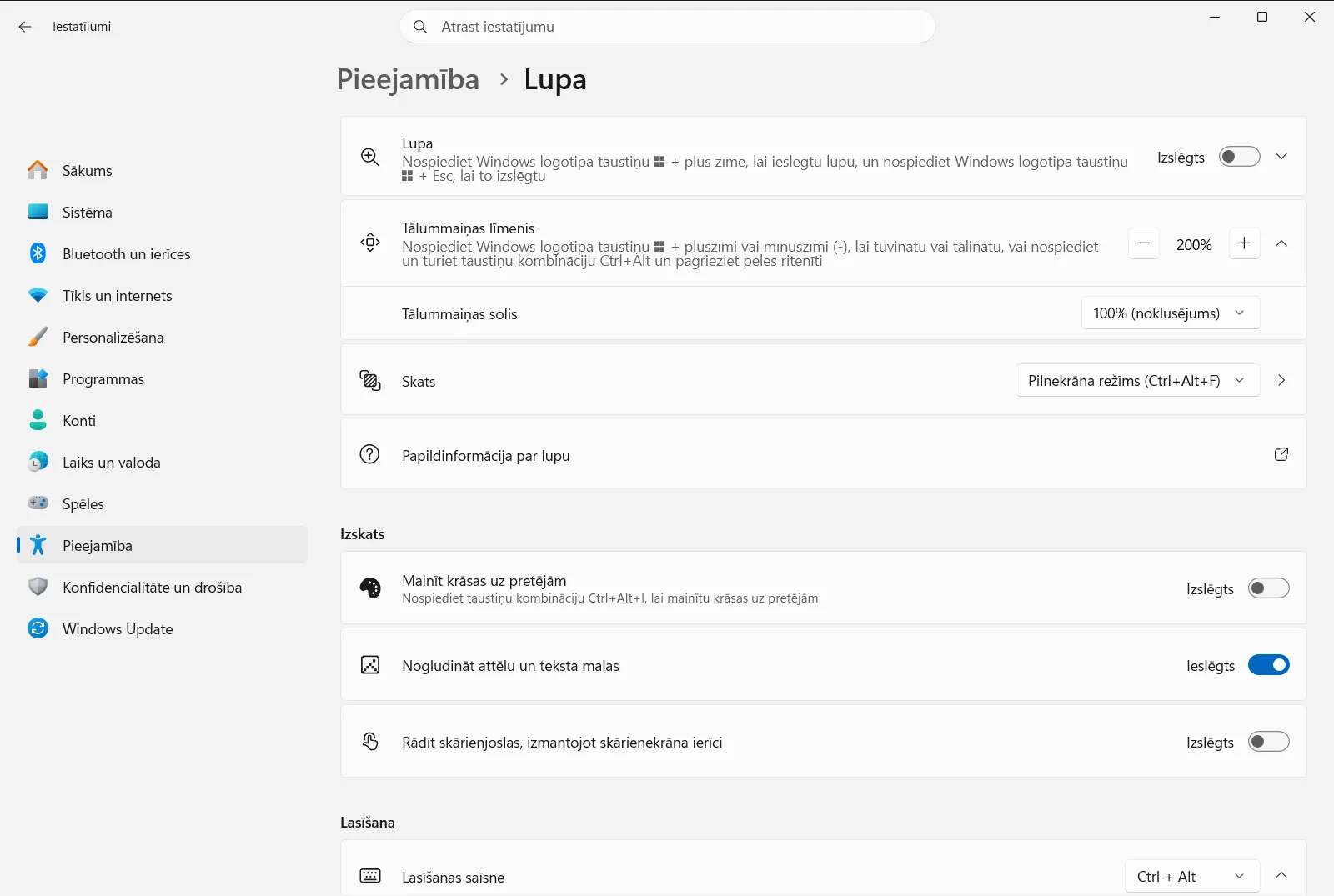Open the Programmas apps icon

tap(38, 378)
